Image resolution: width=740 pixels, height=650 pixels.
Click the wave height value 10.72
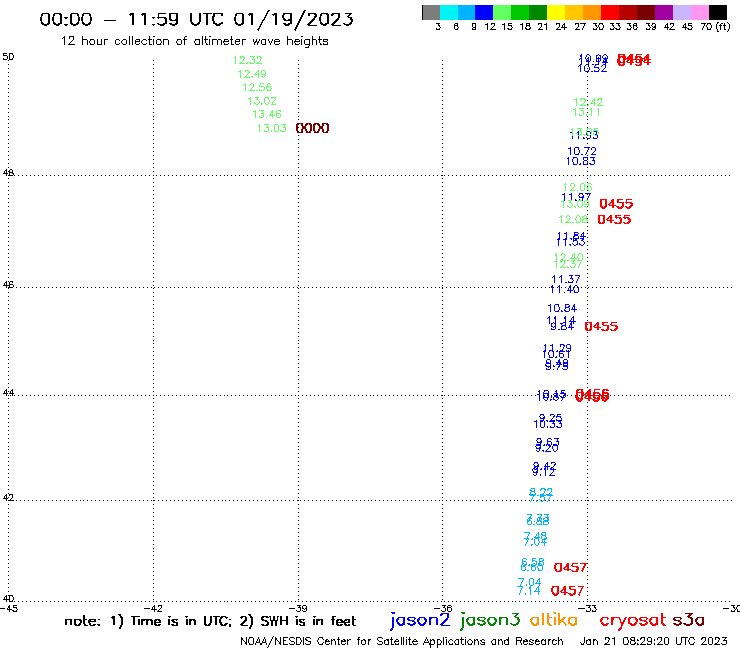(582, 152)
